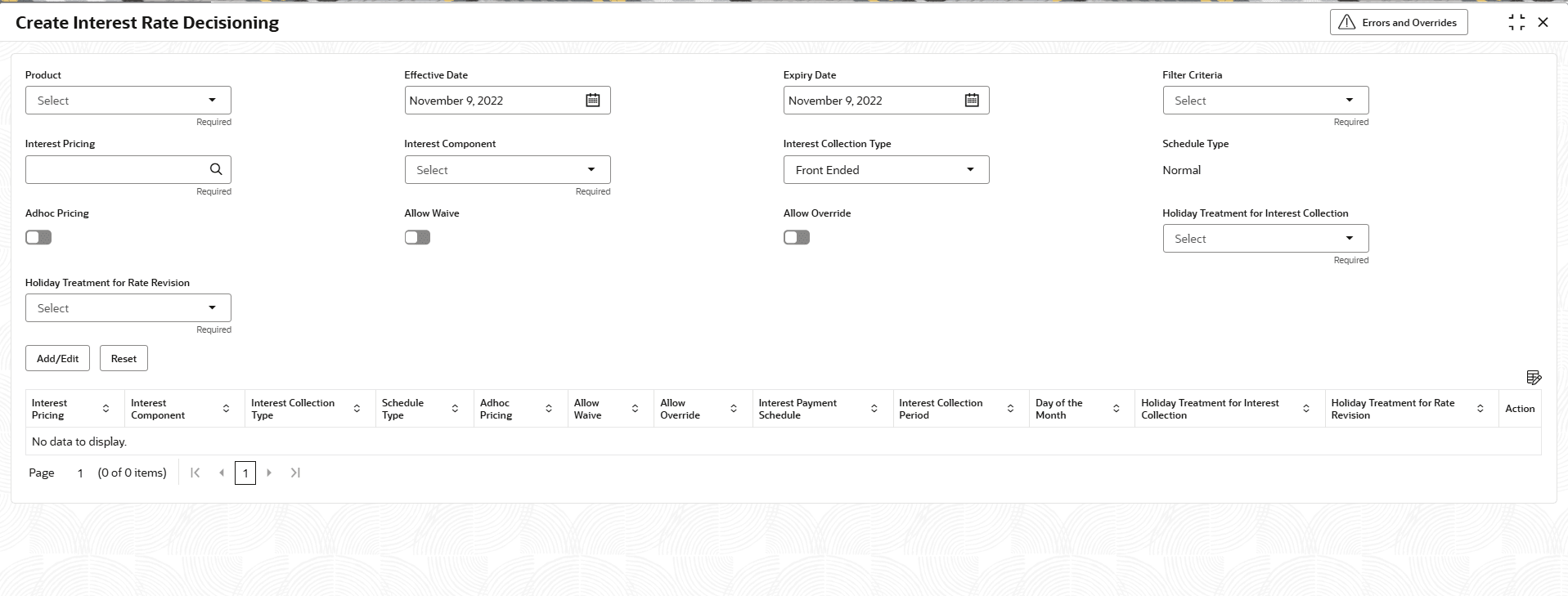Open the Effective Date calendar picker
1568x596 pixels.
593,101
